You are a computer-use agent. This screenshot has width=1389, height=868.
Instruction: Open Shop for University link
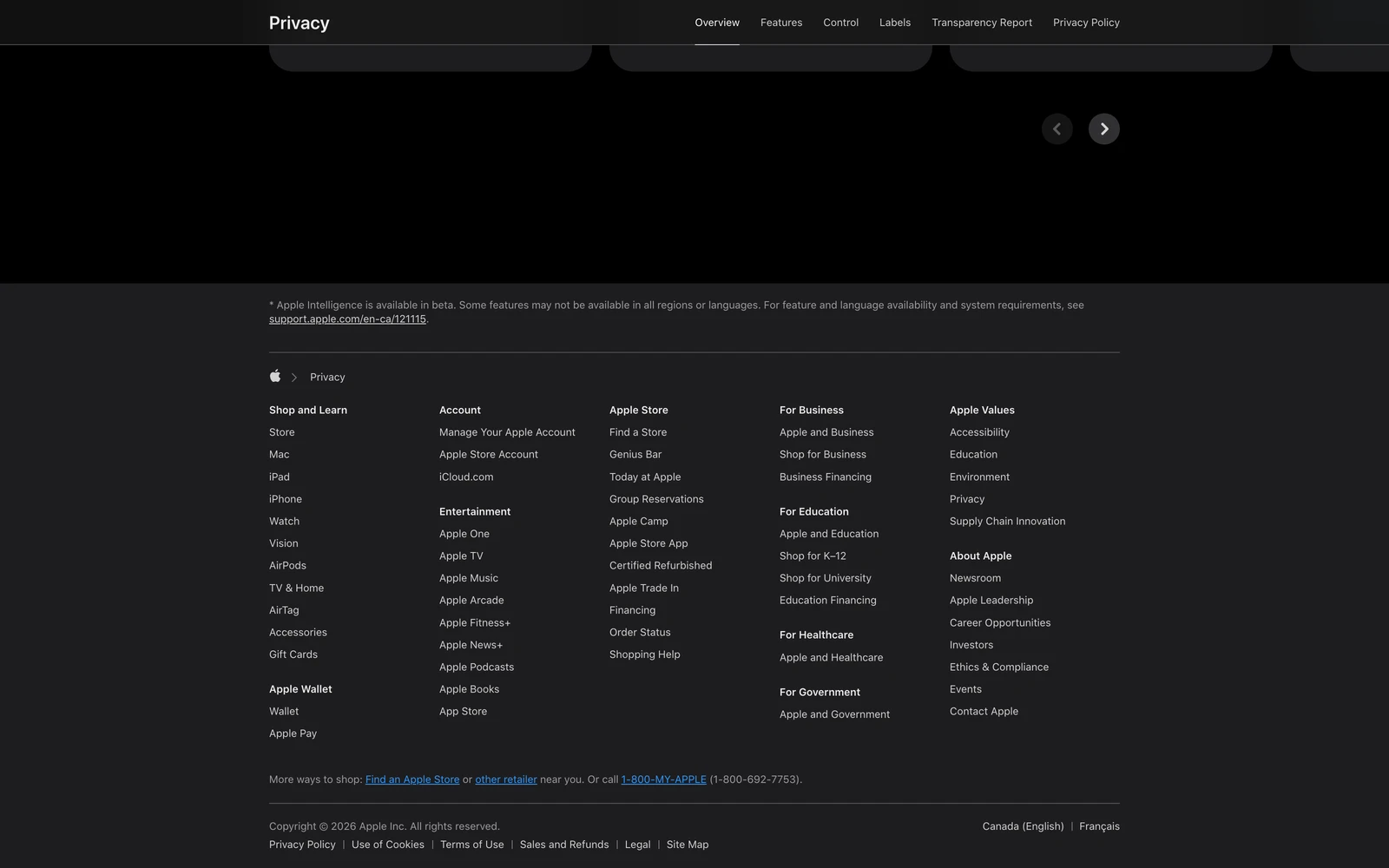coord(826,578)
